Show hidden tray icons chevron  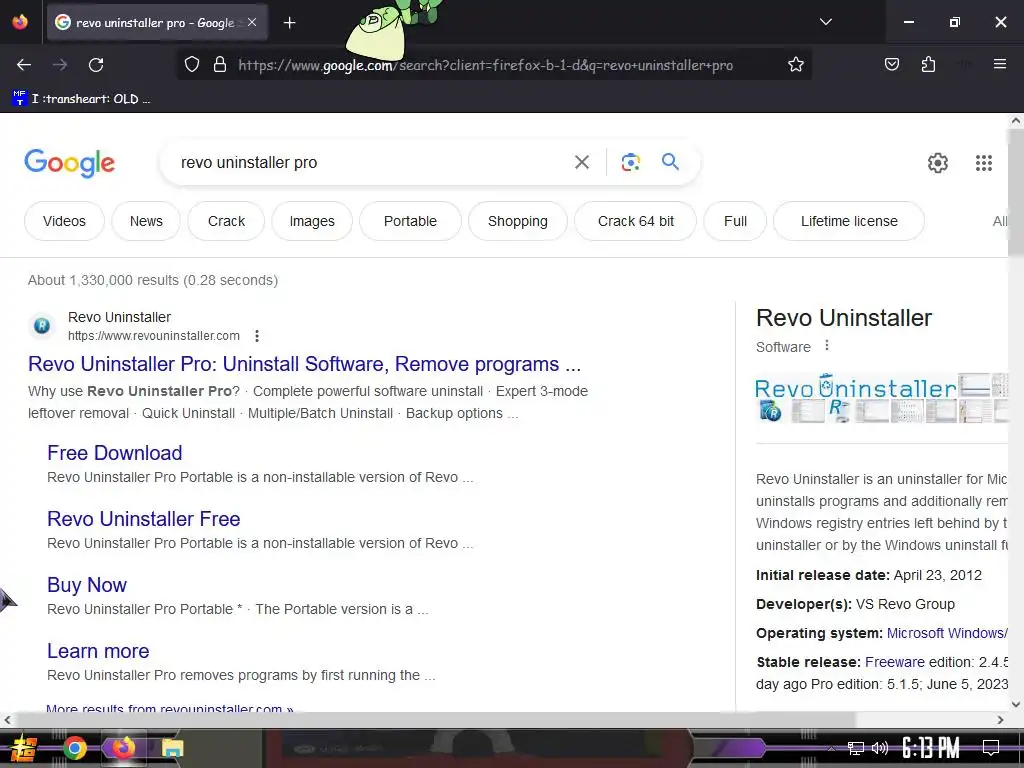pyautogui.click(x=831, y=748)
